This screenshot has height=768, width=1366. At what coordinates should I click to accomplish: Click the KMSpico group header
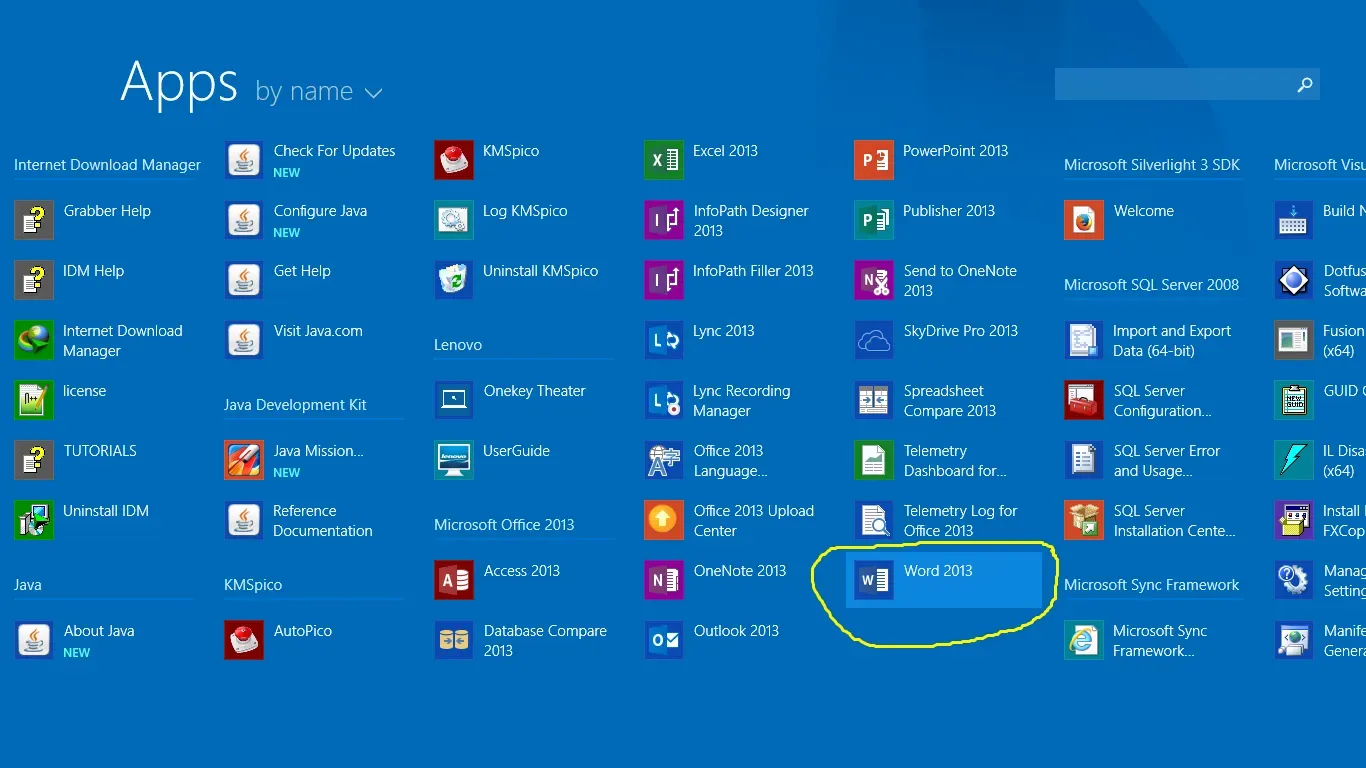coord(253,585)
